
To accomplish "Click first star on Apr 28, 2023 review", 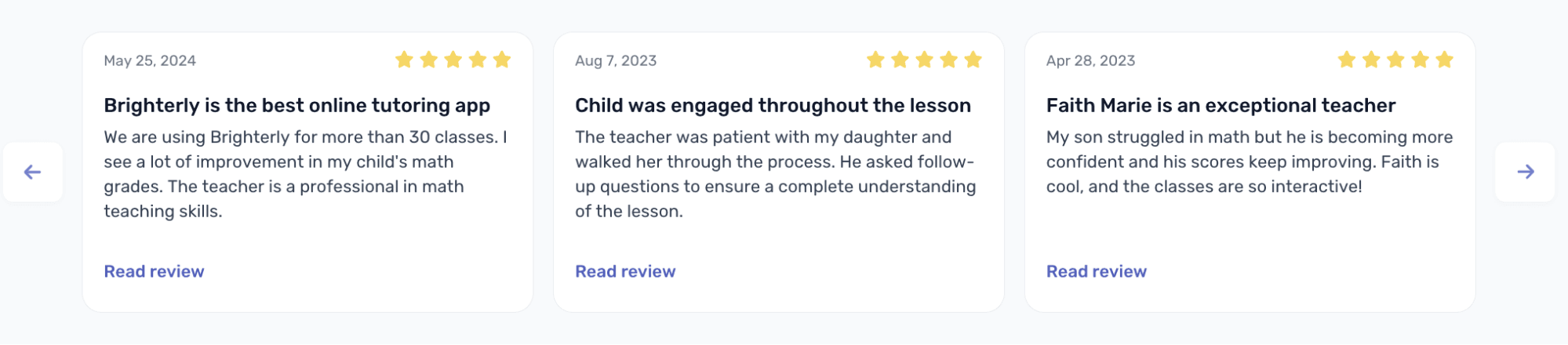I will coord(1347,60).
